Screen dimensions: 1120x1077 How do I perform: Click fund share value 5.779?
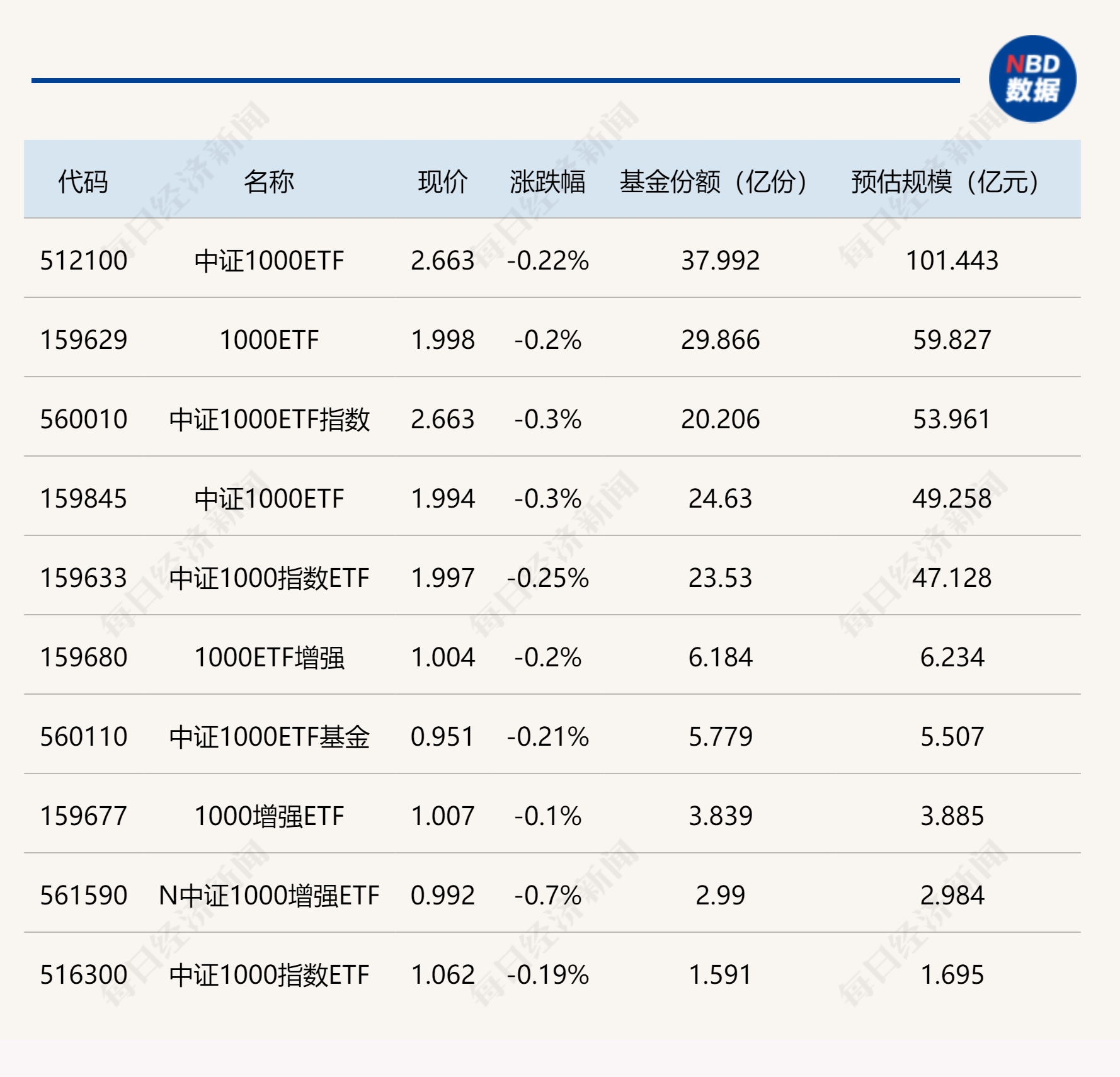tap(720, 737)
